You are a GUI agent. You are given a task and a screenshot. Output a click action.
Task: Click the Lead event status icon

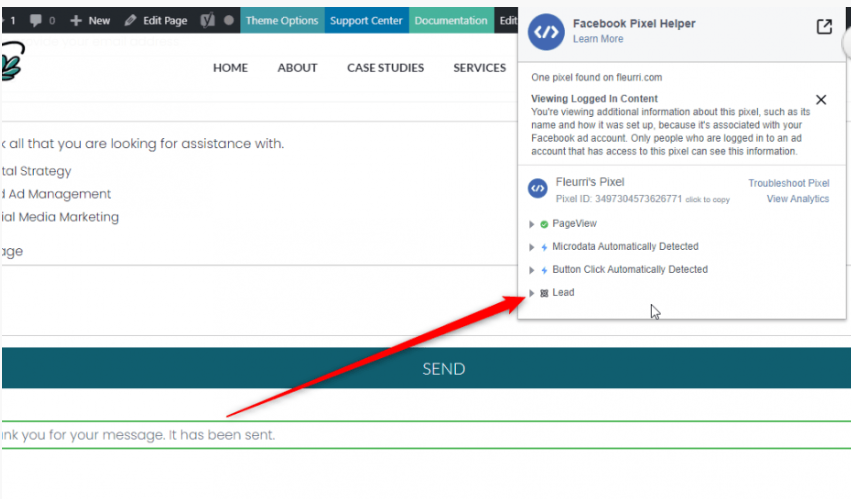pos(544,293)
